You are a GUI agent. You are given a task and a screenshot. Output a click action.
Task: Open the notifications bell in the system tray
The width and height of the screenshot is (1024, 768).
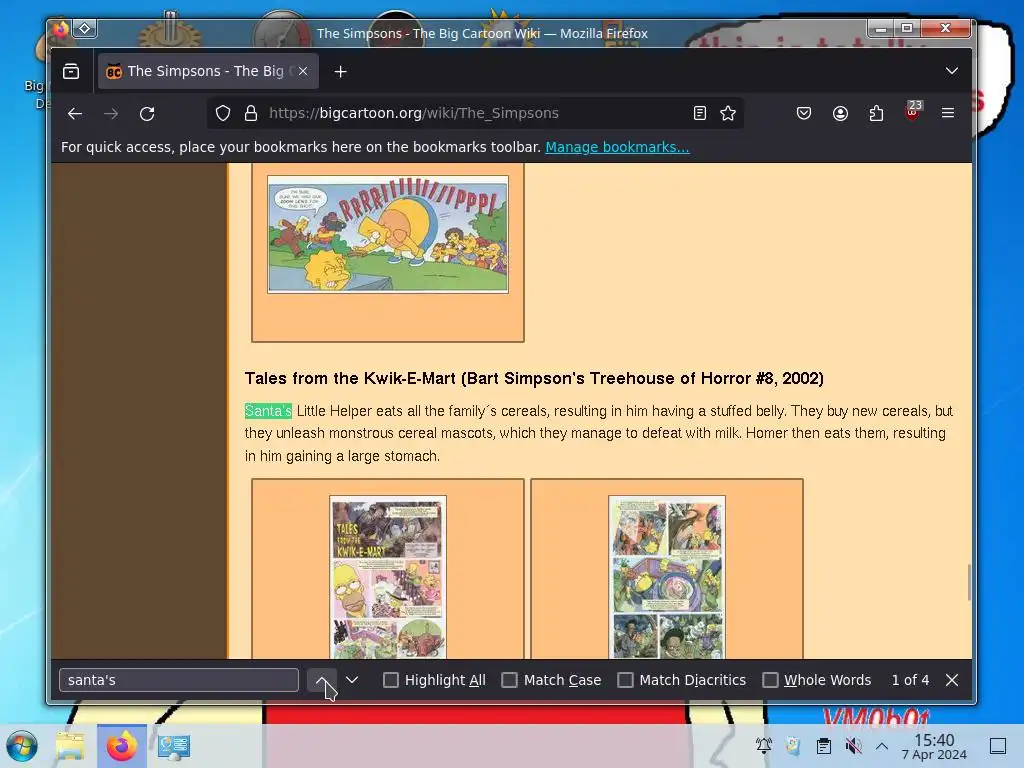763,745
